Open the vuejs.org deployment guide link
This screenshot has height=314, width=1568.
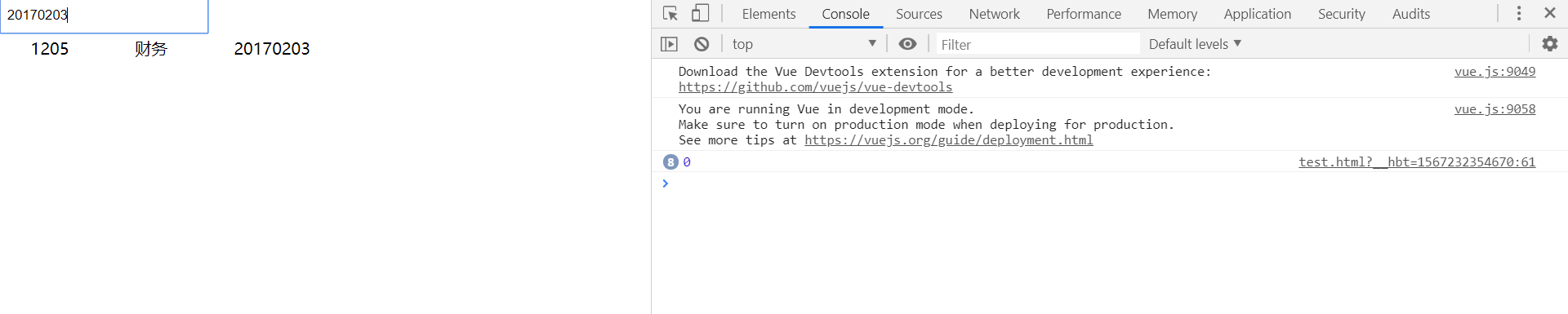pos(948,140)
